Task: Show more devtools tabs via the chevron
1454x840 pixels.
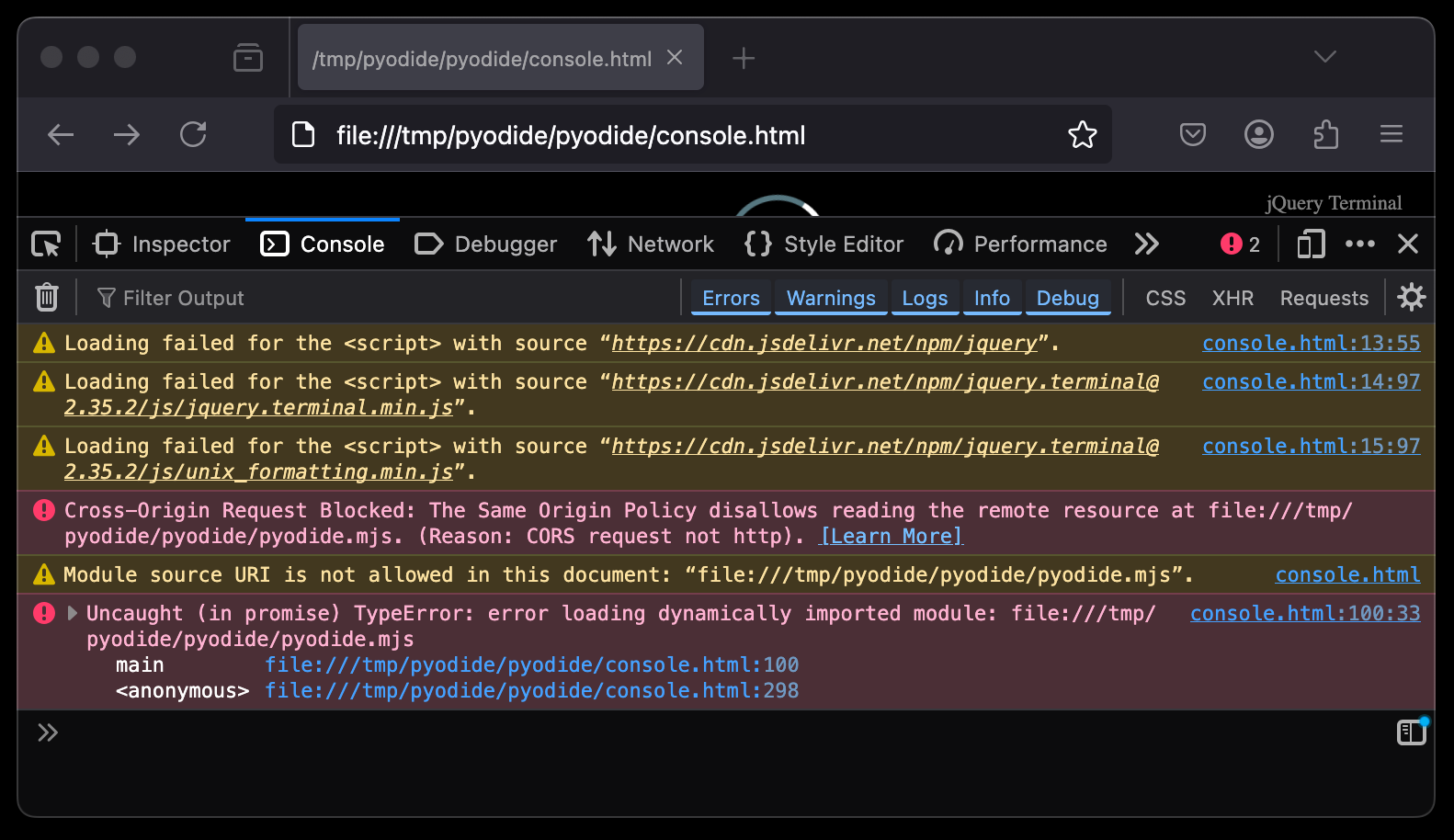Action: (x=1146, y=244)
